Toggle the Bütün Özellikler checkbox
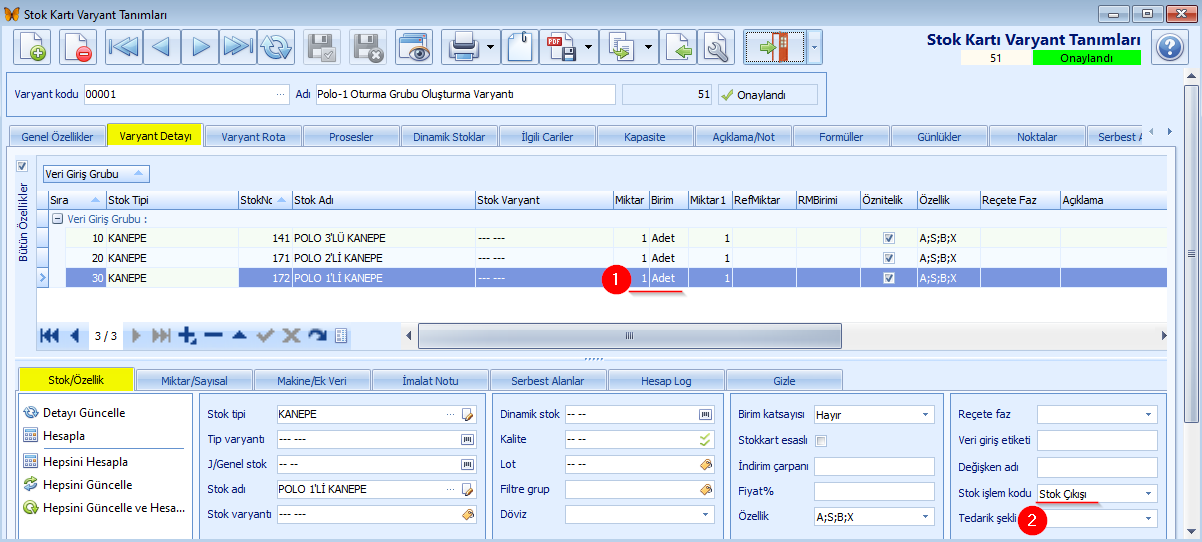1202x542 pixels. click(22, 166)
